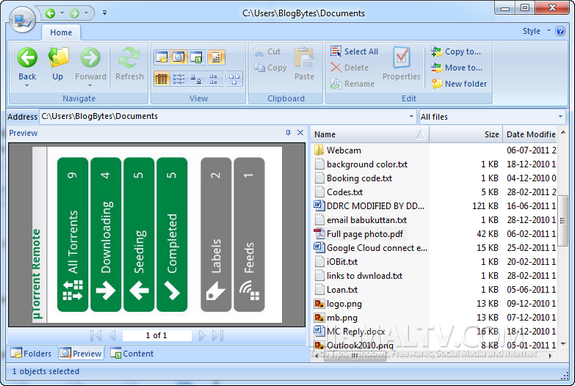Open Customize Quick Access Toolbar dropdown
Screen dimensions: 575x386
tap(105, 13)
